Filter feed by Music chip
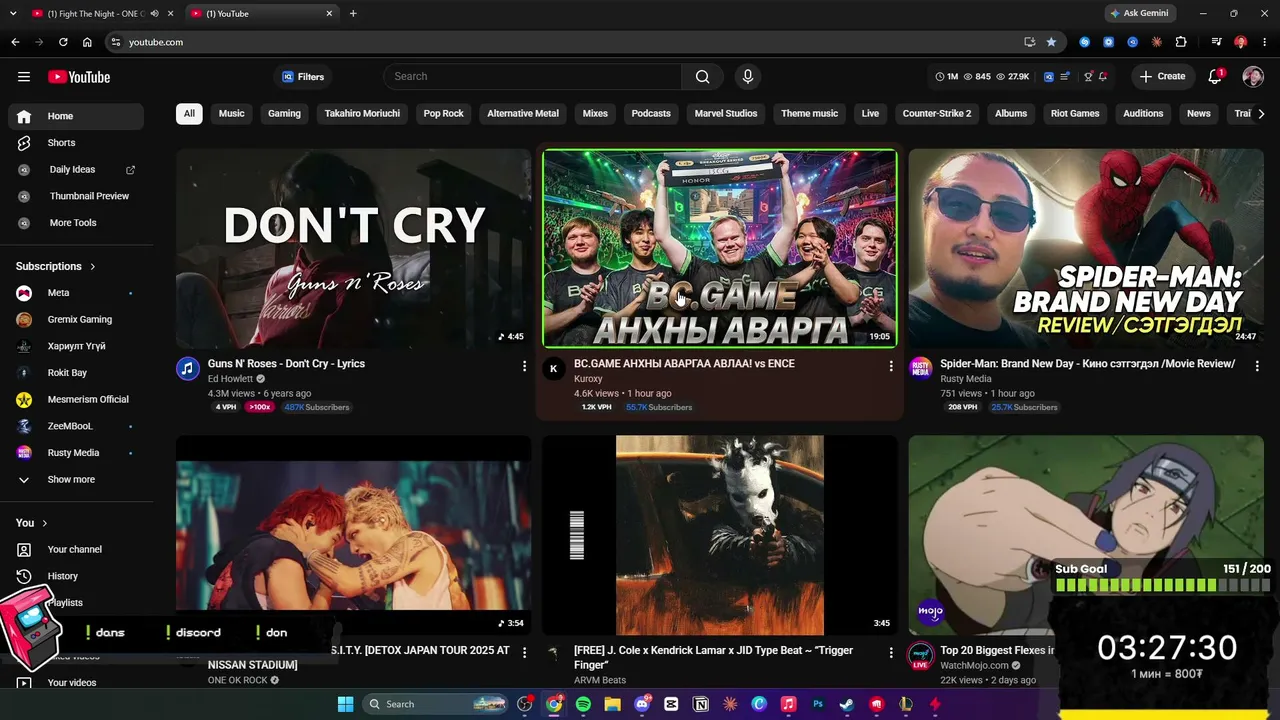 click(x=231, y=114)
